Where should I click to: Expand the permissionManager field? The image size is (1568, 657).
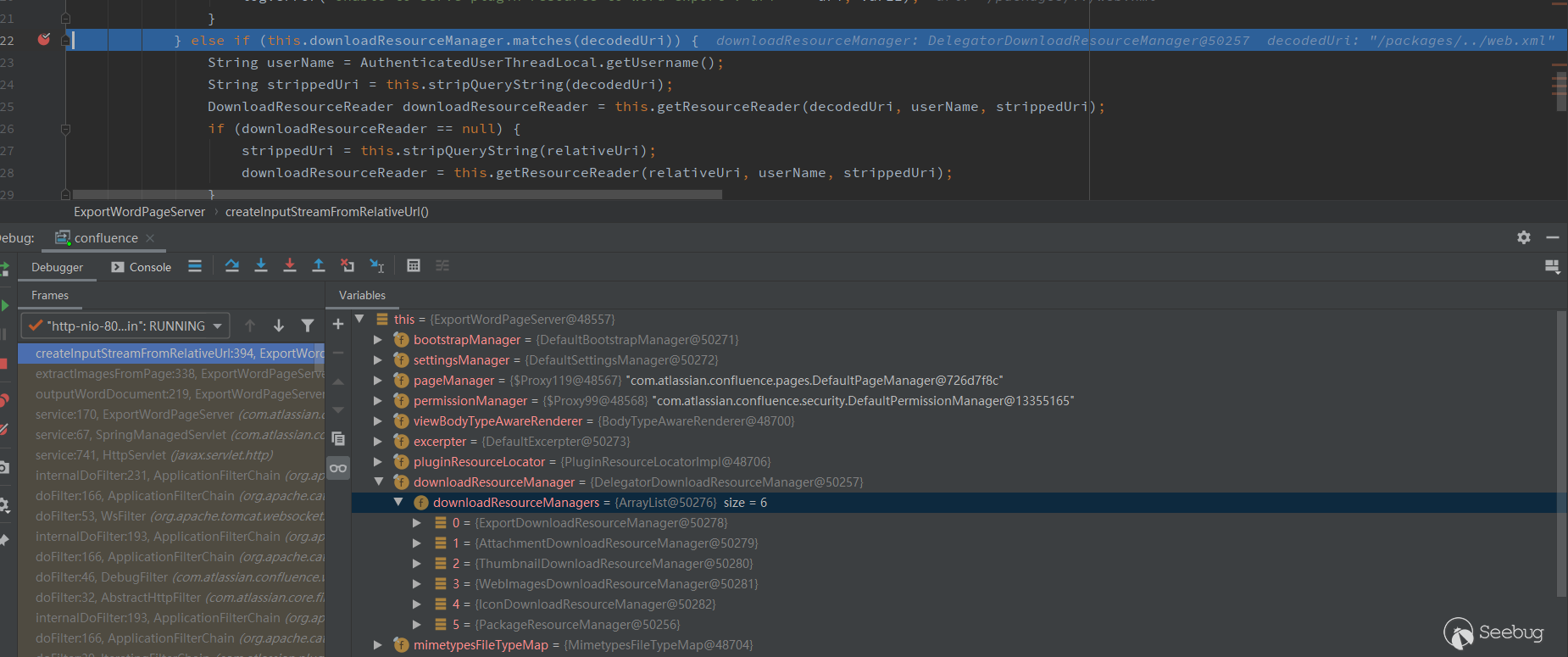378,401
